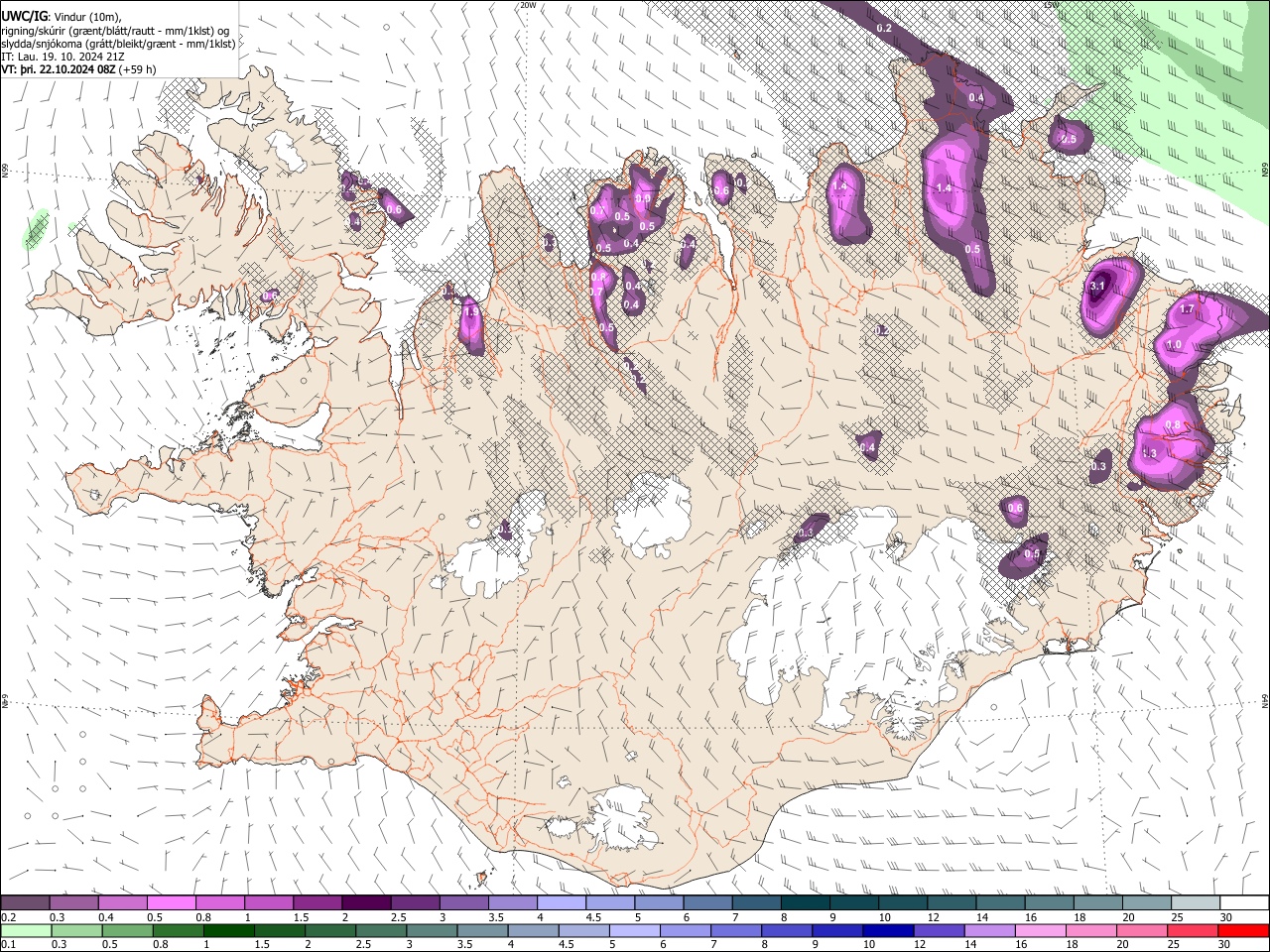
Task: Pick top-row pale swatch between 25 and 30
Action: pyautogui.click(x=1195, y=903)
